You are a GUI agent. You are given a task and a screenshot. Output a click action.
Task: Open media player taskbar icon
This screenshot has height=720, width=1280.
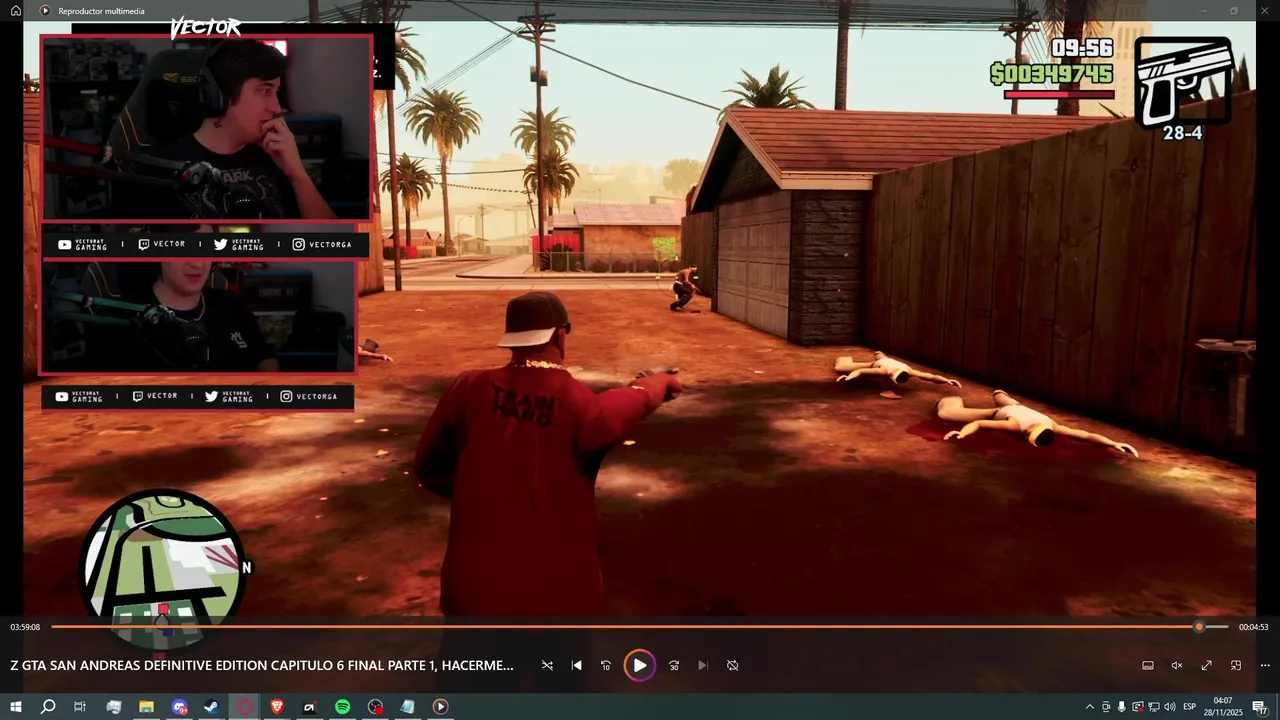click(x=440, y=707)
